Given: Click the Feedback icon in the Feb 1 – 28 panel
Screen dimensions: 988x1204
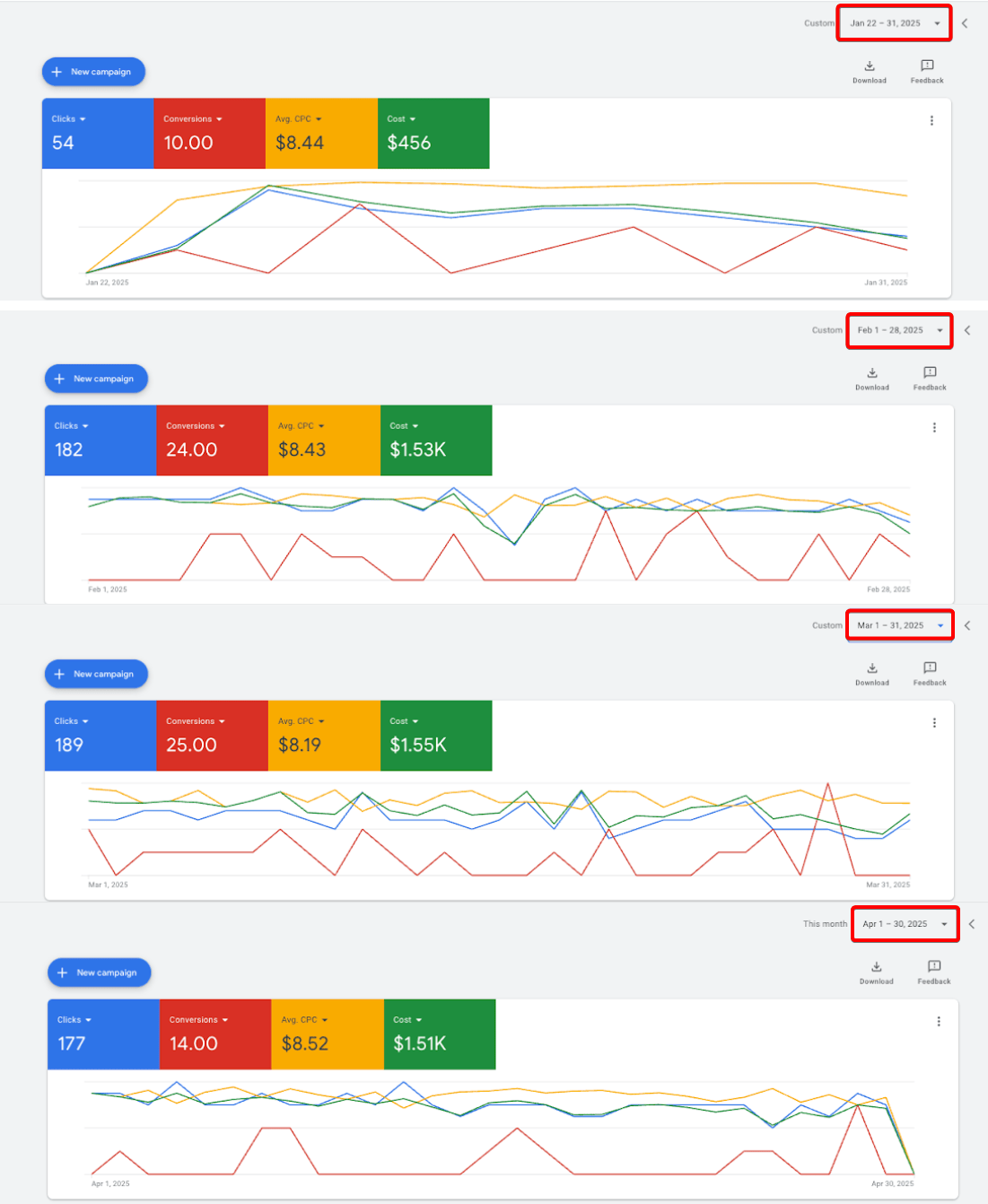Looking at the screenshot, I should click(930, 373).
